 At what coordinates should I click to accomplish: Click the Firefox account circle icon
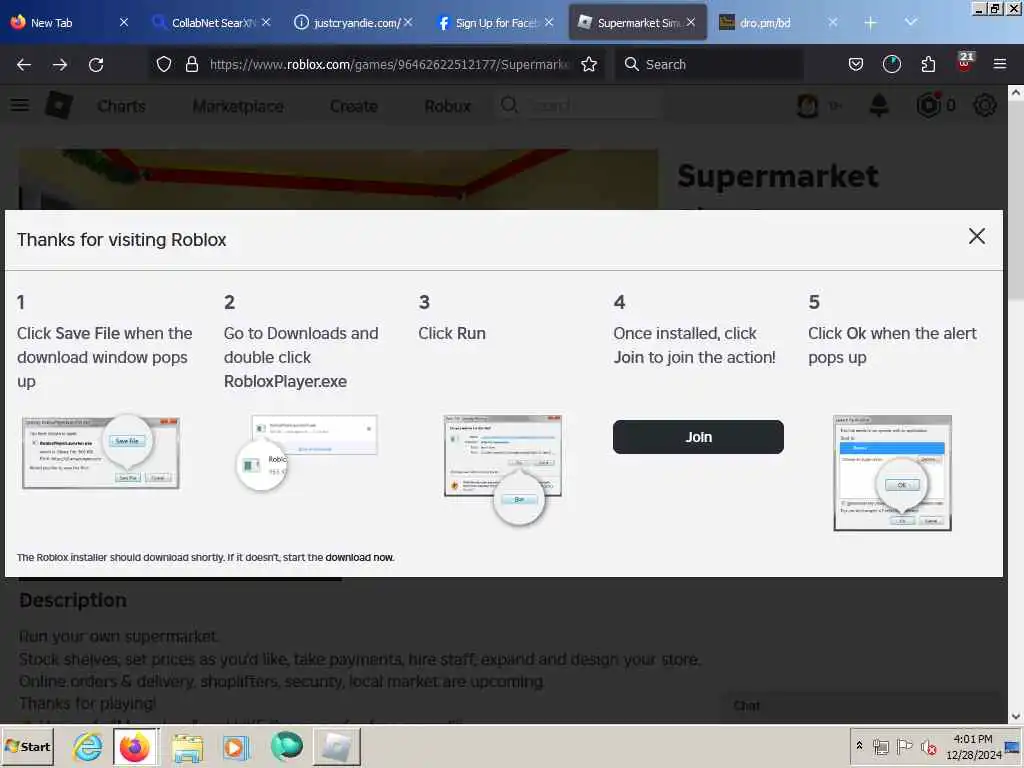[x=891, y=64]
